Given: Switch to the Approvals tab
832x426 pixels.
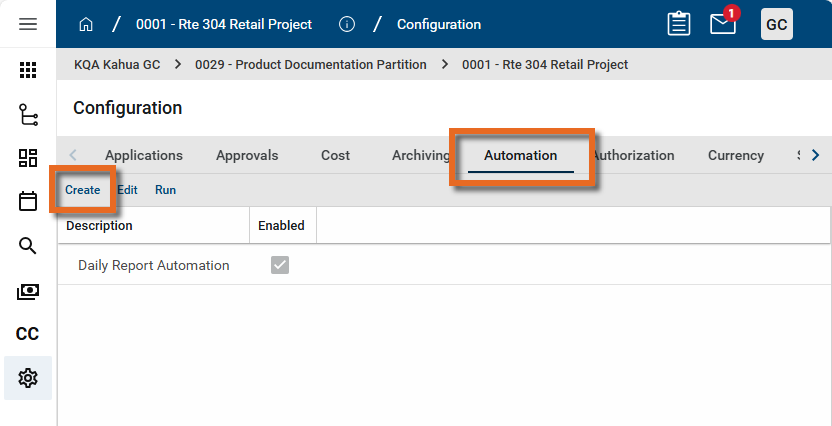Looking at the screenshot, I should 247,155.
